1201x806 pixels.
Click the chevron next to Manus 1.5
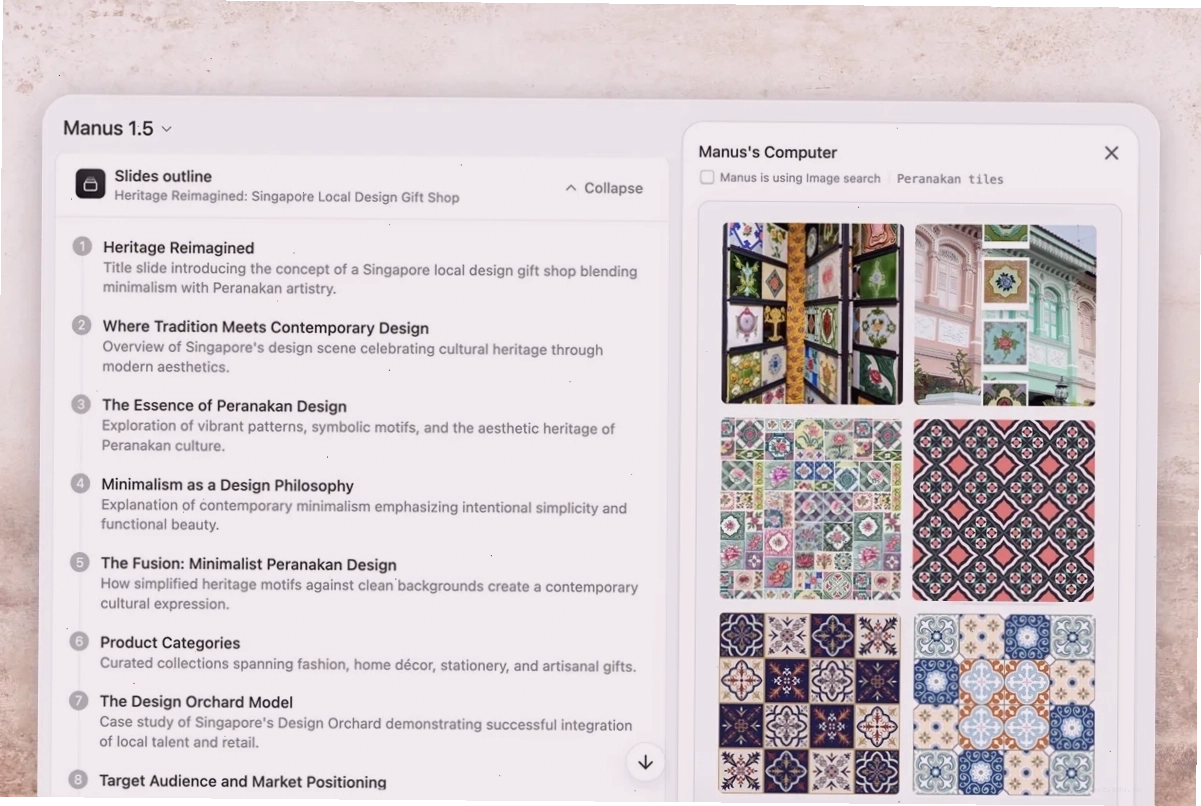pos(167,129)
